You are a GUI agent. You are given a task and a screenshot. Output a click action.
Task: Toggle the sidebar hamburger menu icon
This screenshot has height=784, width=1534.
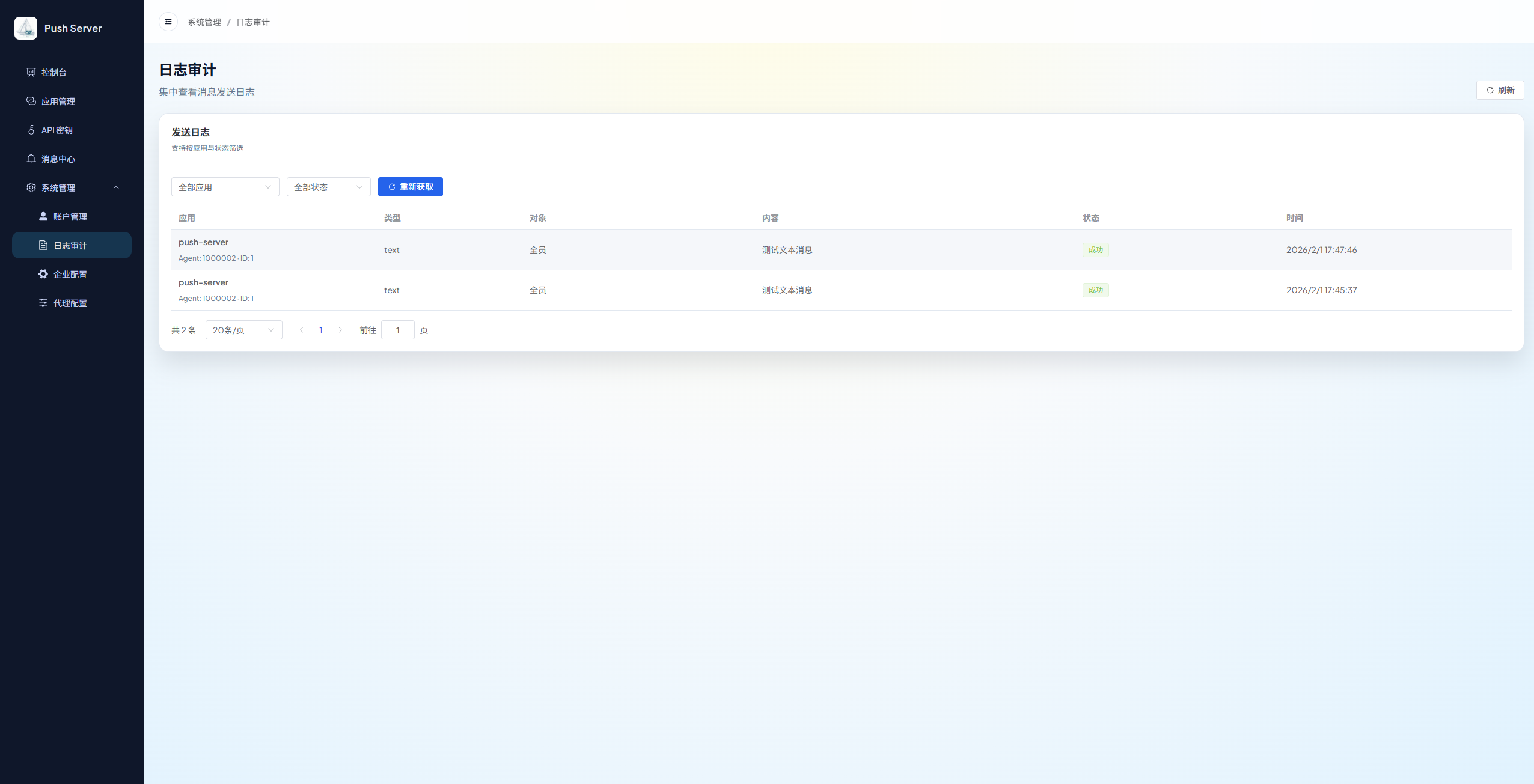coord(168,22)
